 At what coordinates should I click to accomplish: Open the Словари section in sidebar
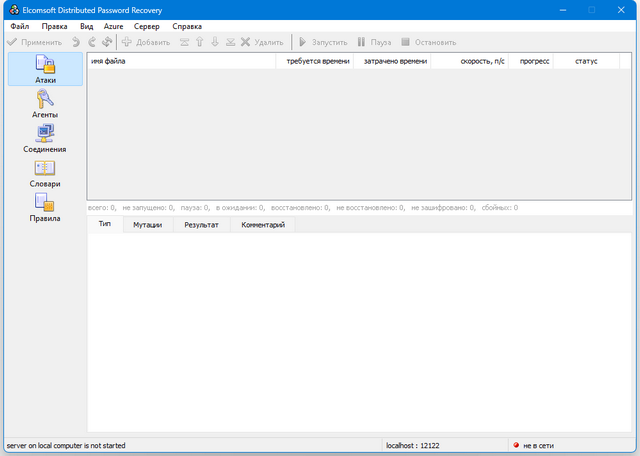(x=45, y=174)
